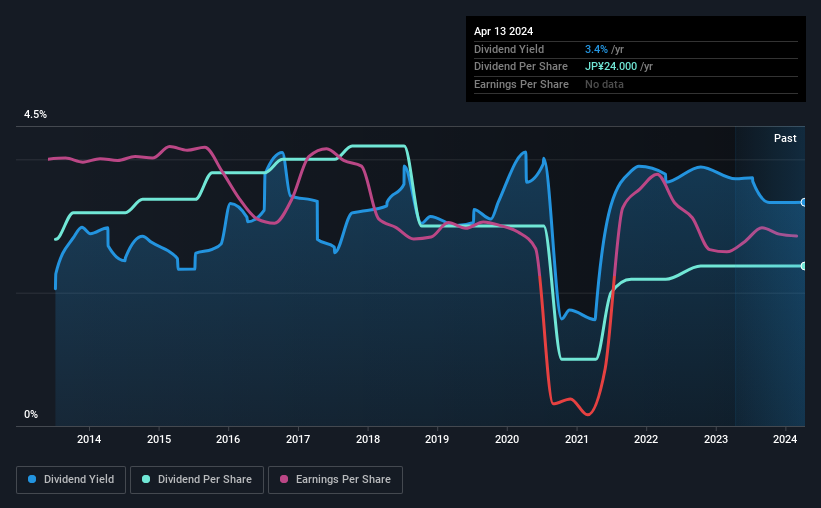Toggle the Dividend Per Share legend button
The width and height of the screenshot is (821, 508).
coord(197,480)
